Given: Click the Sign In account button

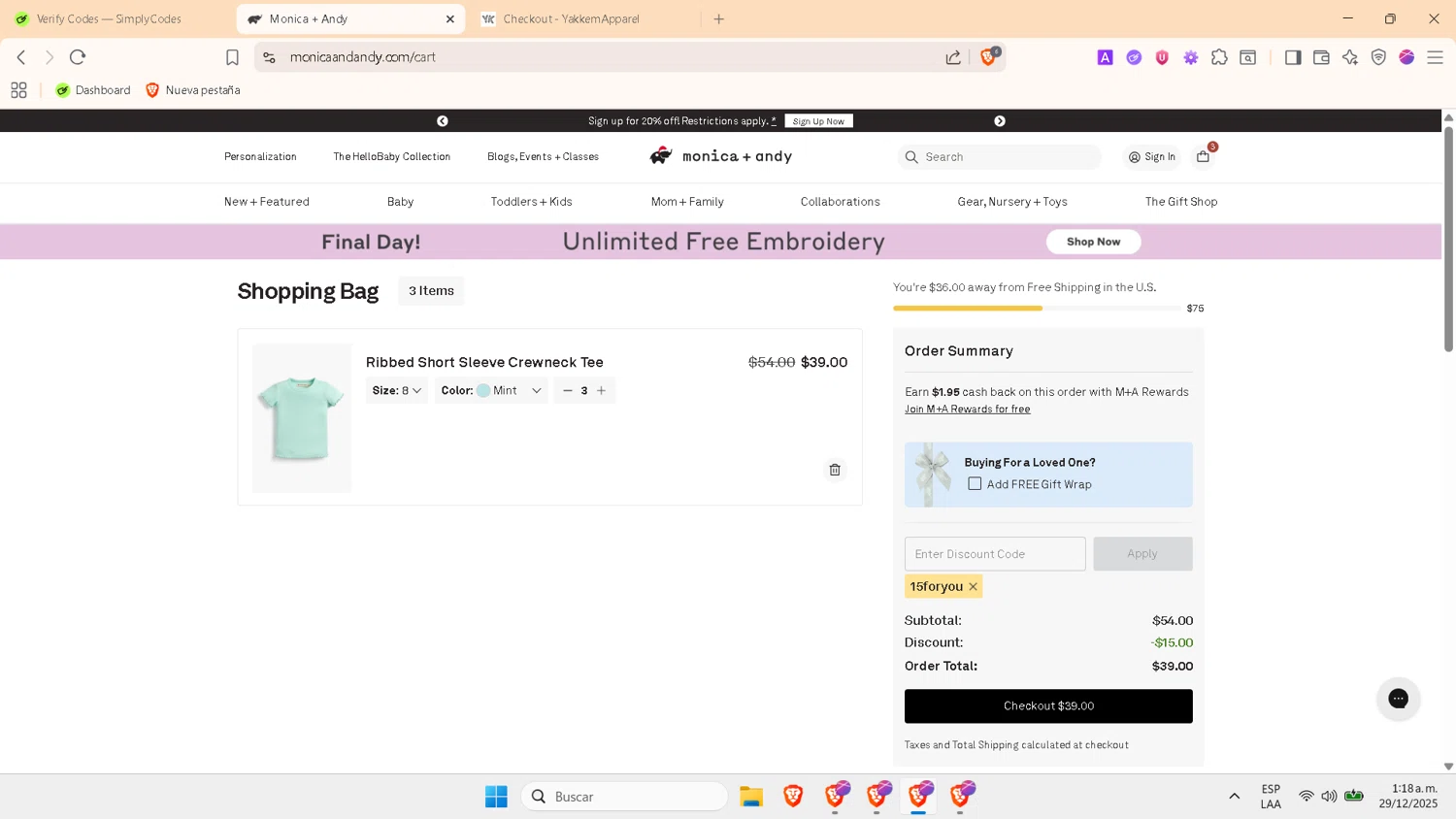Looking at the screenshot, I should tap(1152, 156).
